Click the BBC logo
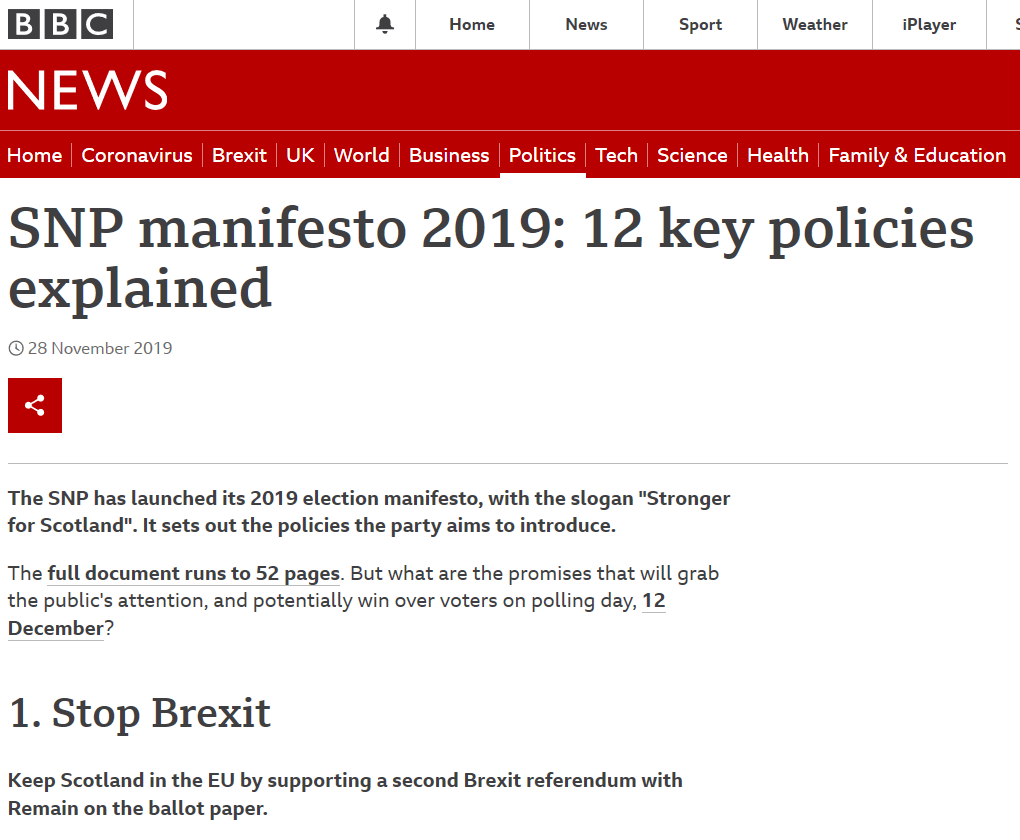1020x840 pixels. (61, 24)
